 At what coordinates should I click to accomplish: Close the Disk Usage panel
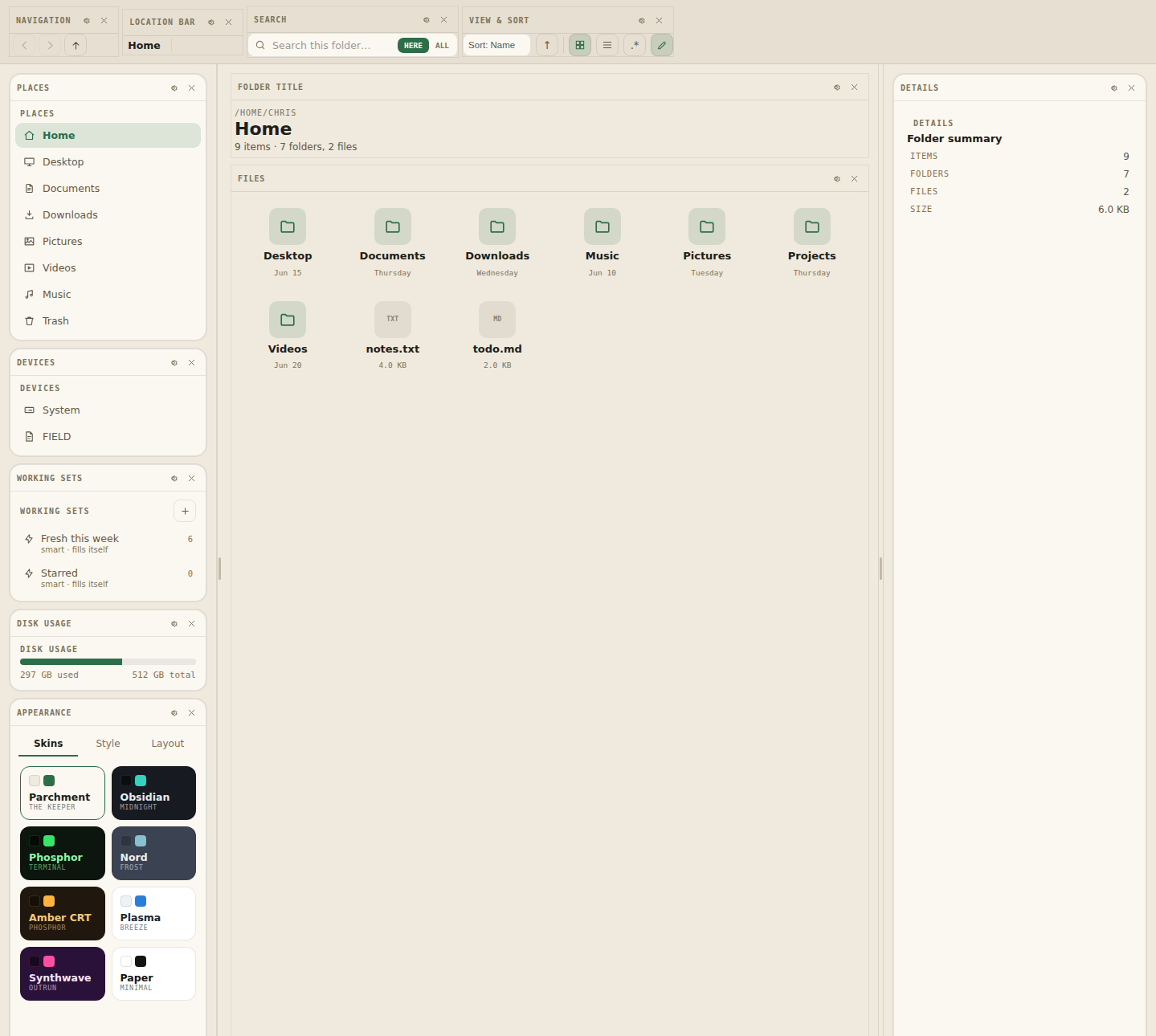click(192, 624)
